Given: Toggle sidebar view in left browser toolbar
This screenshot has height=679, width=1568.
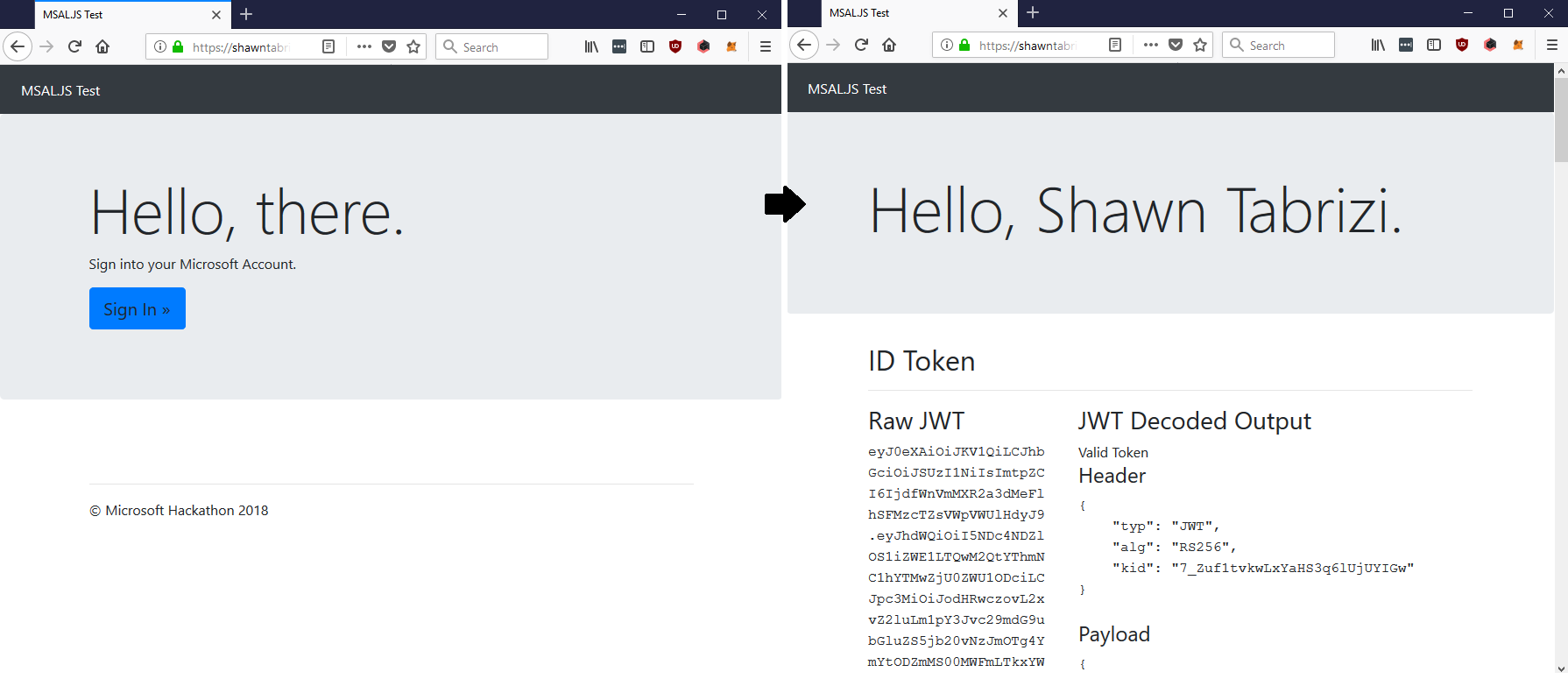Looking at the screenshot, I should coord(647,46).
